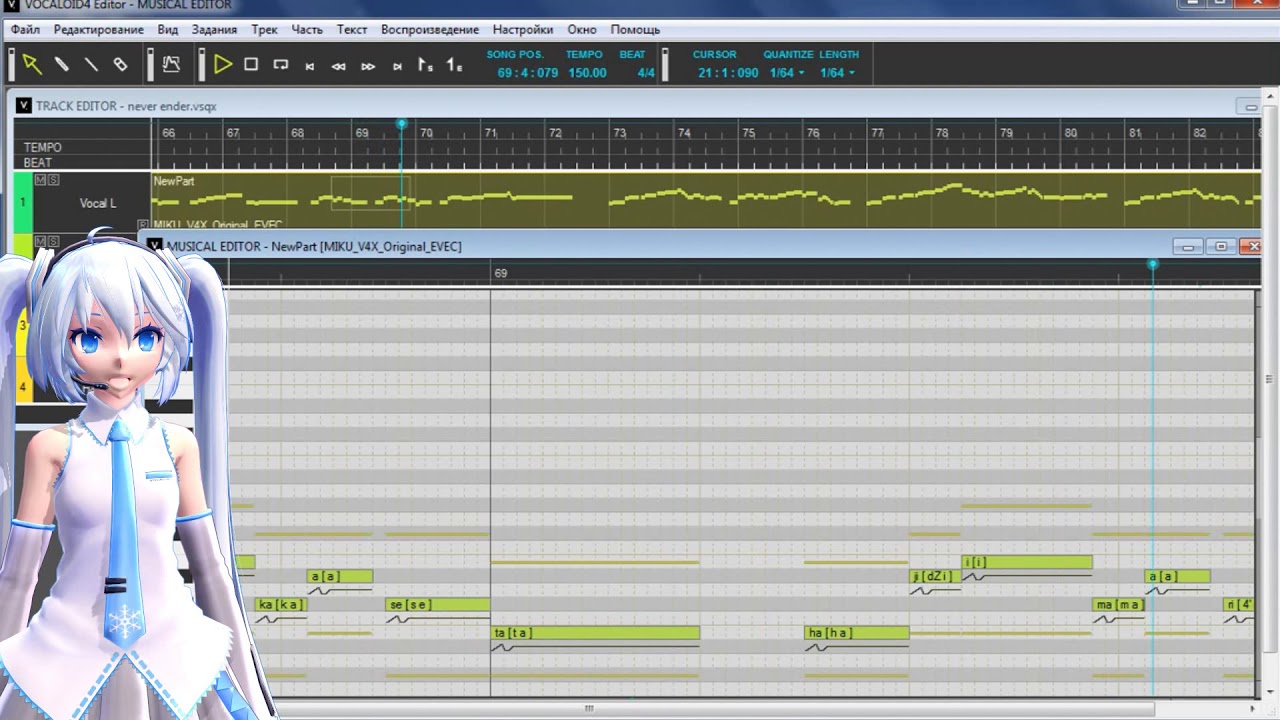Select the Vocal L track name
The width and height of the screenshot is (1280, 720).
(98, 203)
